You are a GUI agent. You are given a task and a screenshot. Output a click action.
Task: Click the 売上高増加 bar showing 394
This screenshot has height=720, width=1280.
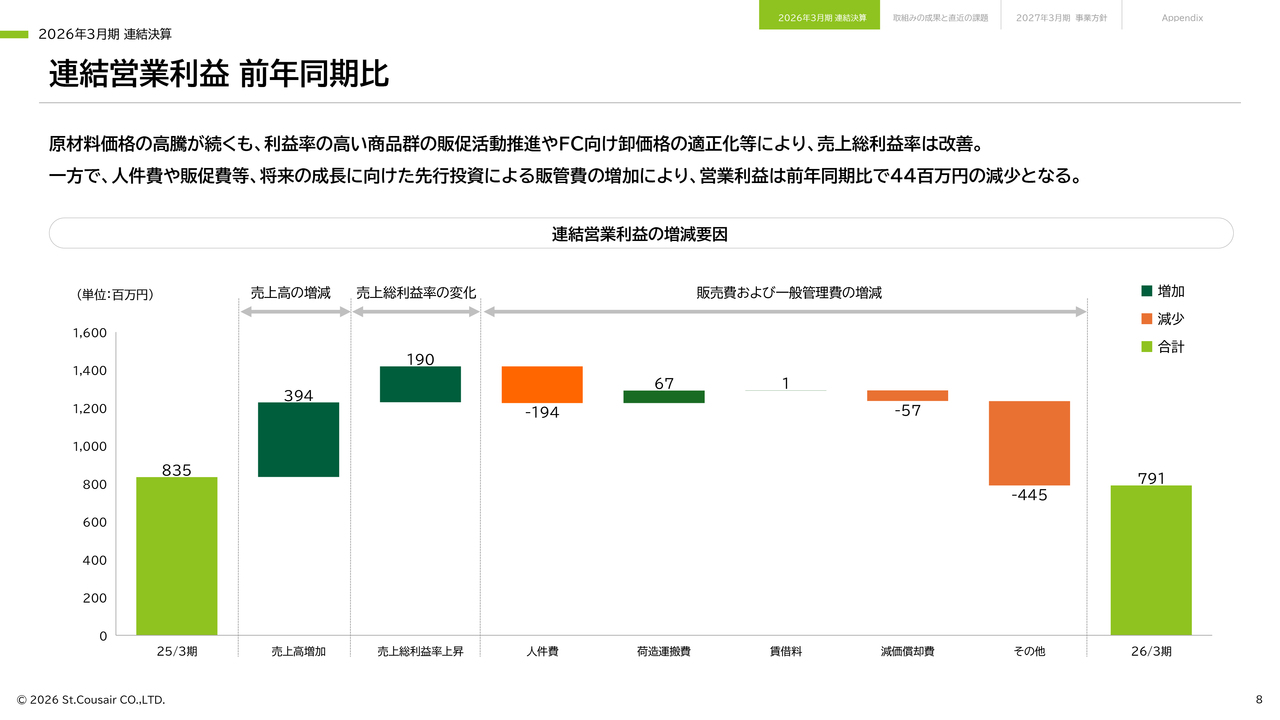pyautogui.click(x=298, y=440)
